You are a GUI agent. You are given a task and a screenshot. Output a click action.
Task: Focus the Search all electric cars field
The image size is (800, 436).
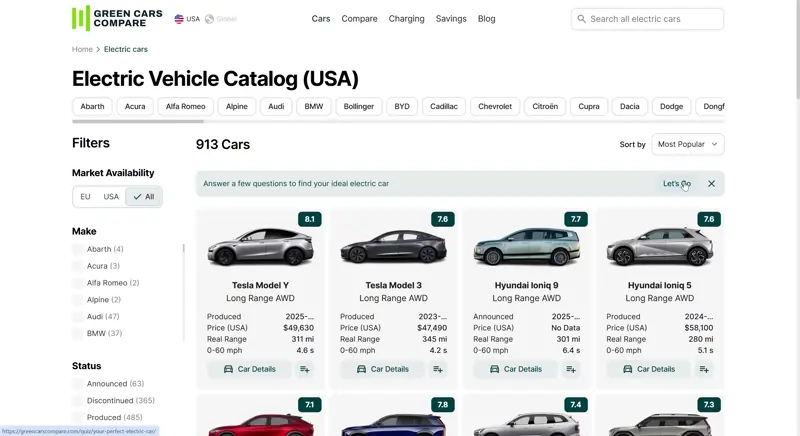click(647, 19)
